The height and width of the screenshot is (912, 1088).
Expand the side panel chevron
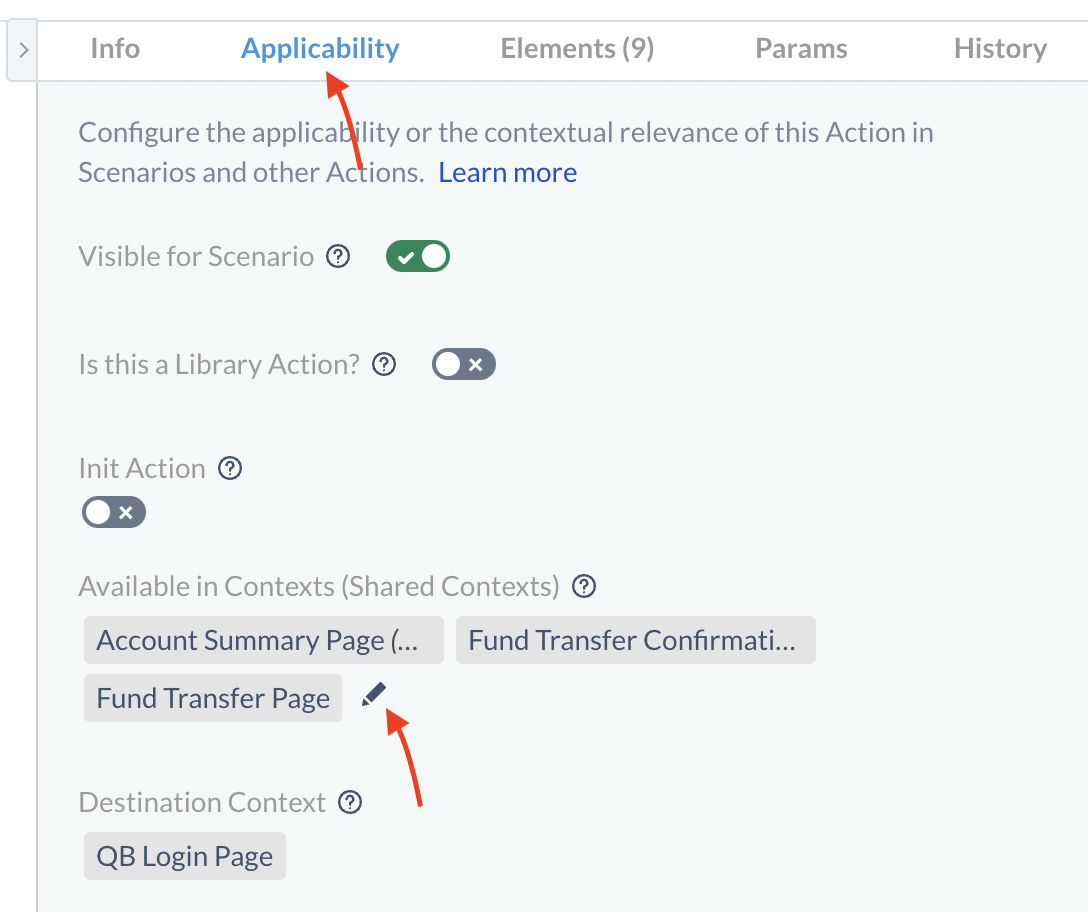[23, 50]
